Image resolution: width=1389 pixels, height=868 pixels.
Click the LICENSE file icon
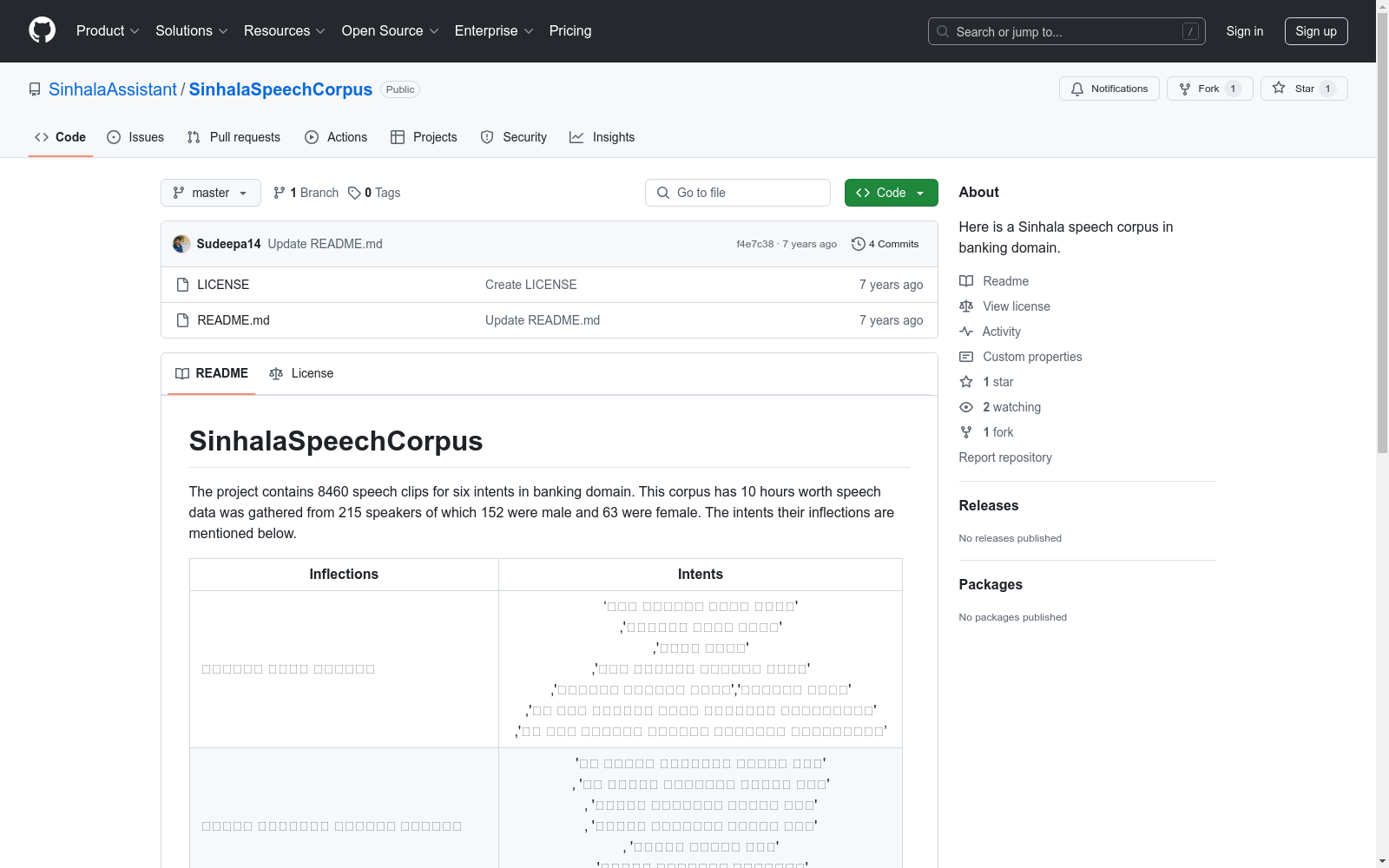[x=182, y=285]
